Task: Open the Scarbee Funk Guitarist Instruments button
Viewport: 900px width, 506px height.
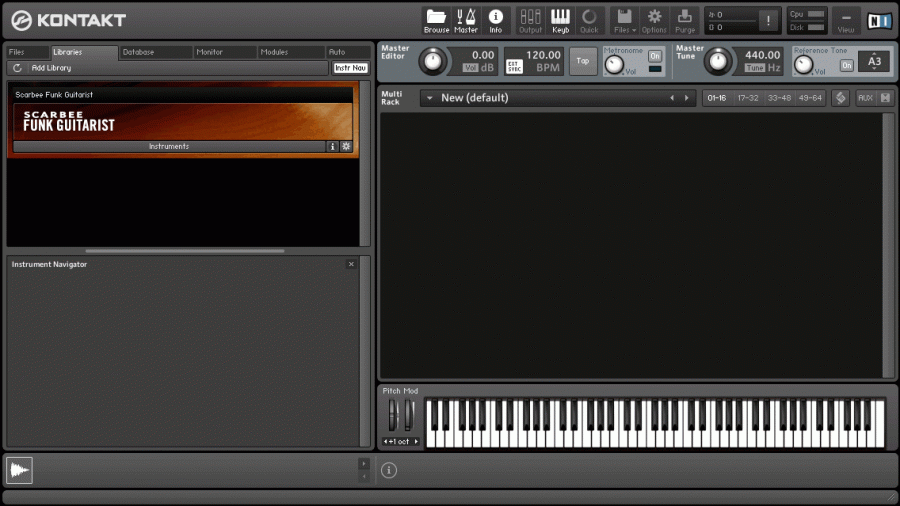Action: [x=169, y=146]
